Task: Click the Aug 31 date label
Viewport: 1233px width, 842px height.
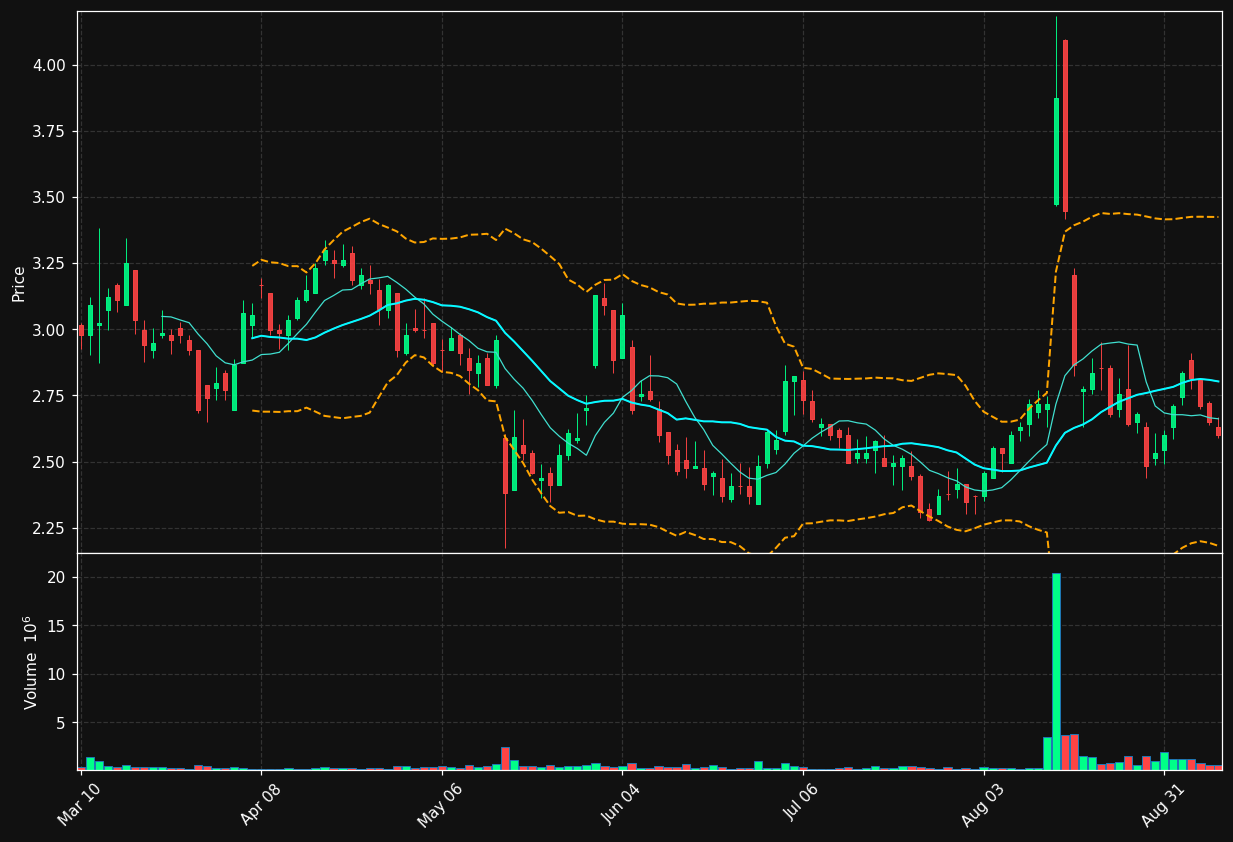Action: (1161, 807)
